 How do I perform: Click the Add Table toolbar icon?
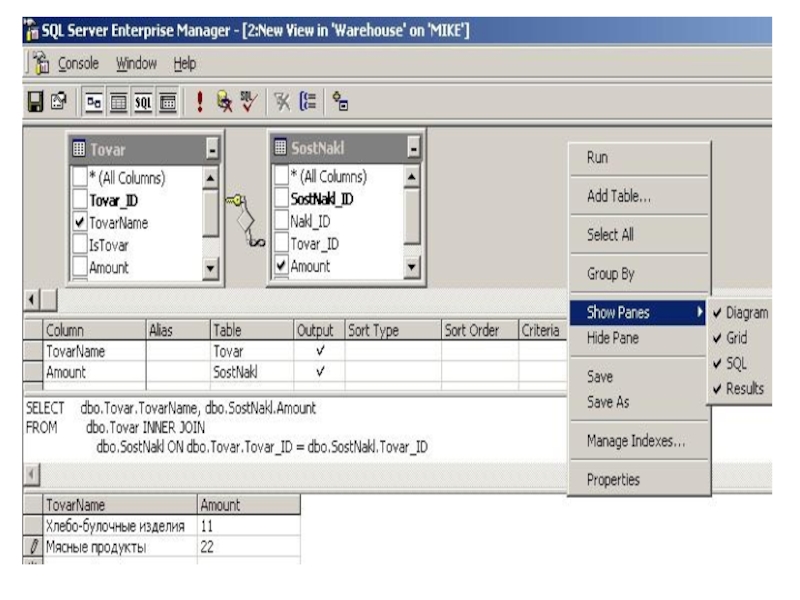pos(342,100)
